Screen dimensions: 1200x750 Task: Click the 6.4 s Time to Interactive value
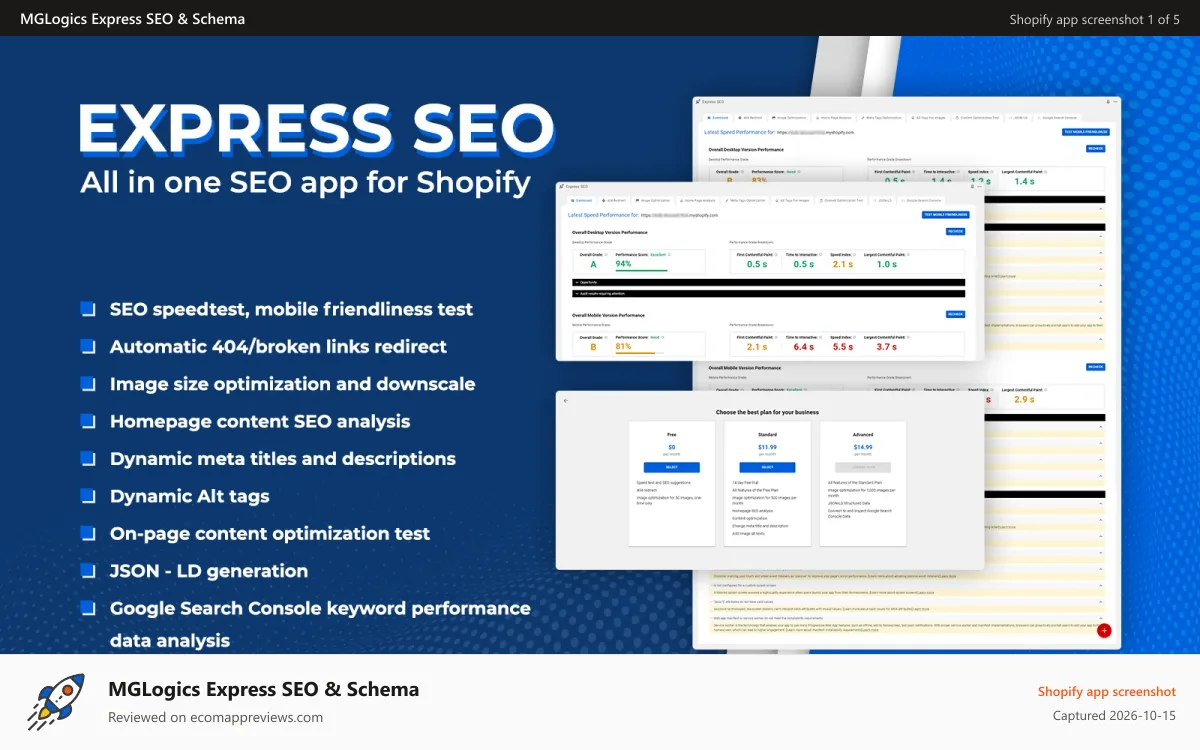[804, 347]
